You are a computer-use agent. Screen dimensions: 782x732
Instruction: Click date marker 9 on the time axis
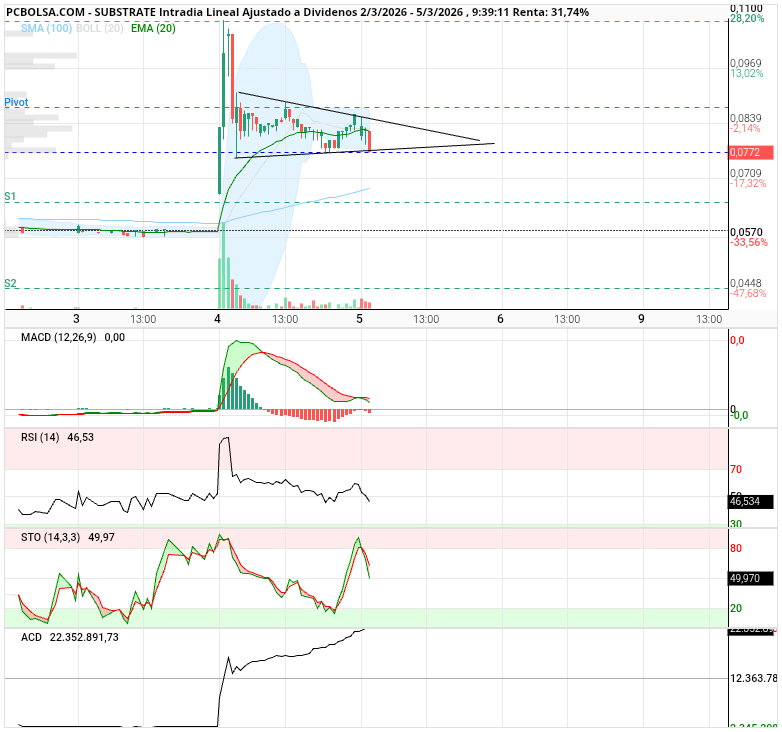point(641,319)
